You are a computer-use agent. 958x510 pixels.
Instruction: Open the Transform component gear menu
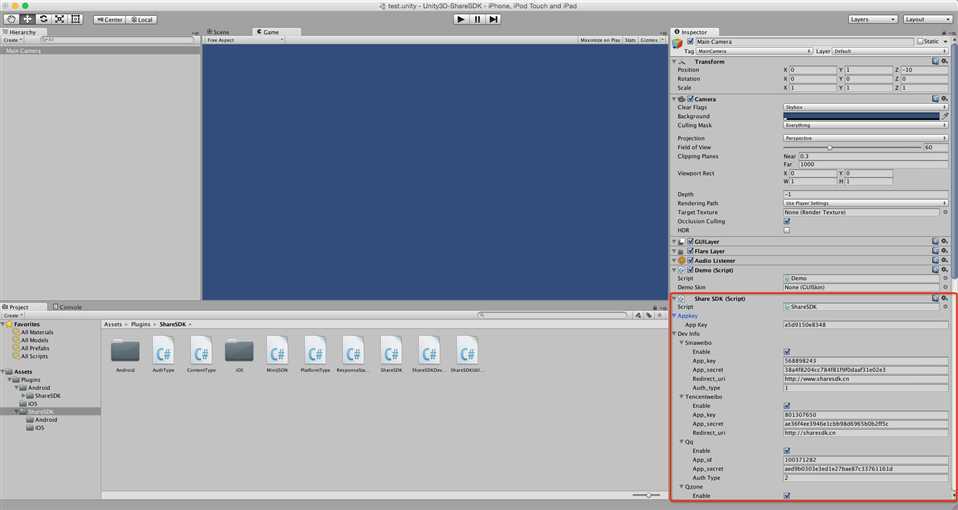click(x=945, y=62)
